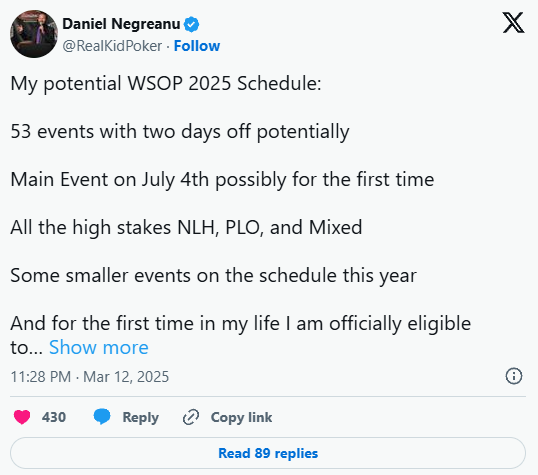Screen dimensions: 538x475
Task: Open the @RealKidPoker handle
Action: [112, 46]
